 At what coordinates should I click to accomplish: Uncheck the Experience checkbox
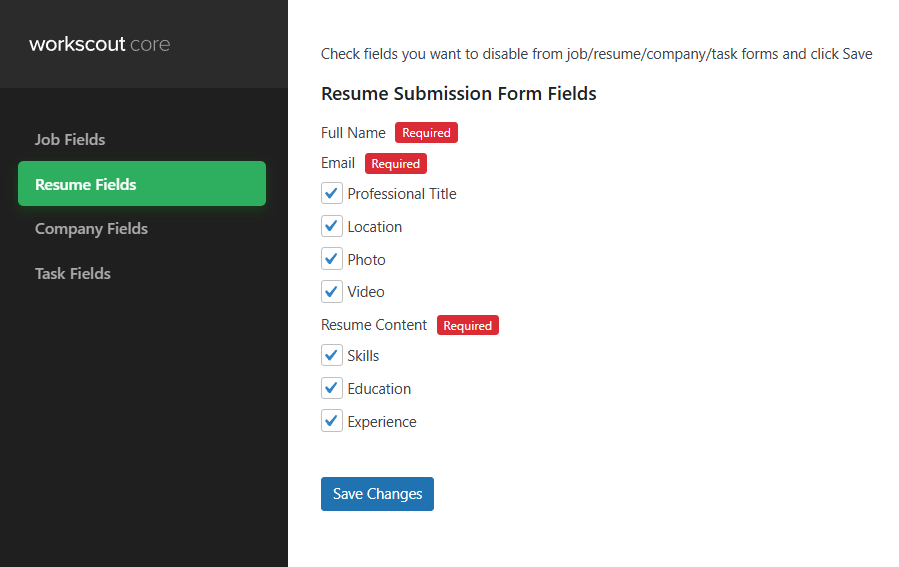coord(332,421)
